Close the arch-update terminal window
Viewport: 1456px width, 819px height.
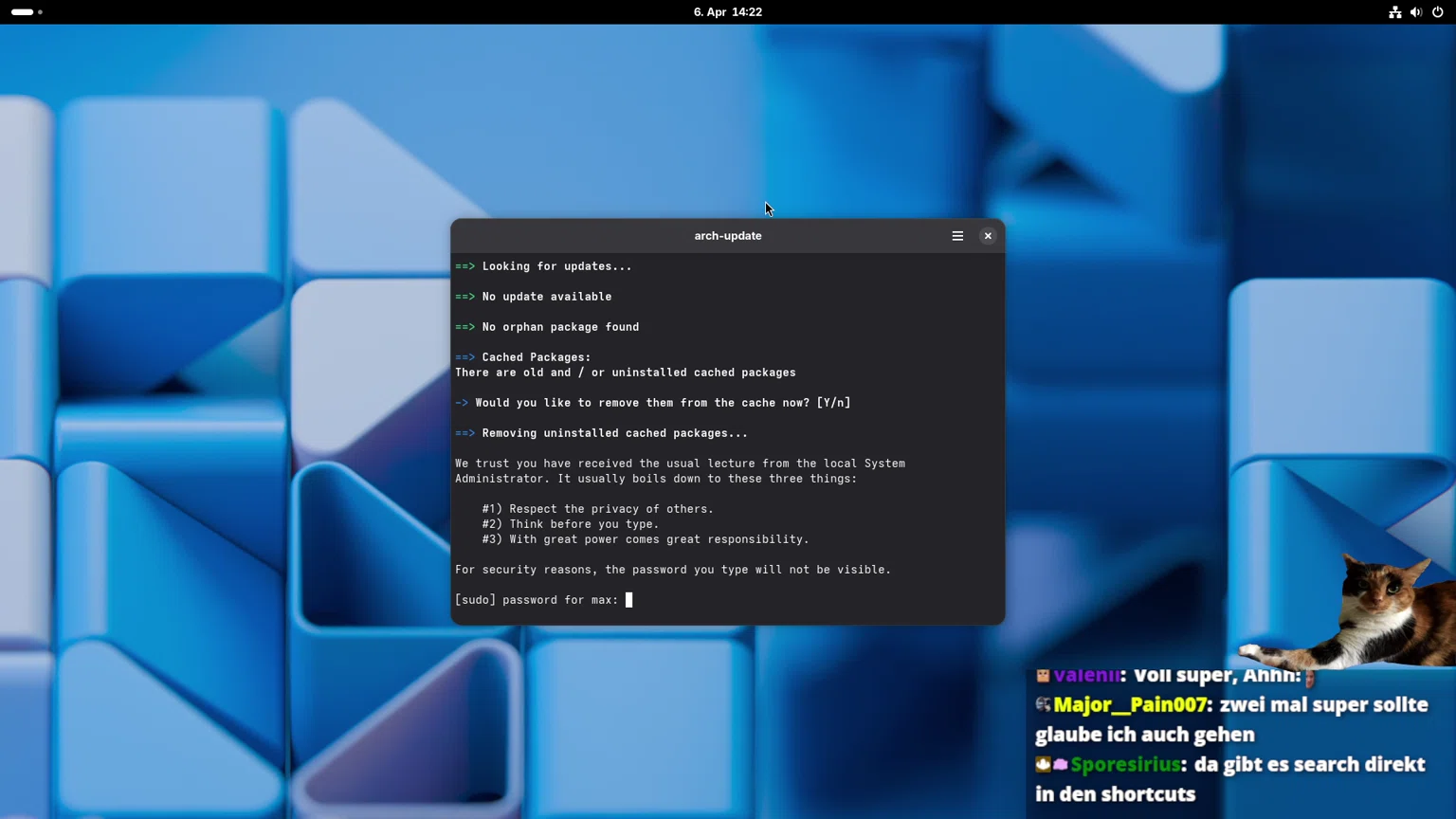pyautogui.click(x=988, y=235)
